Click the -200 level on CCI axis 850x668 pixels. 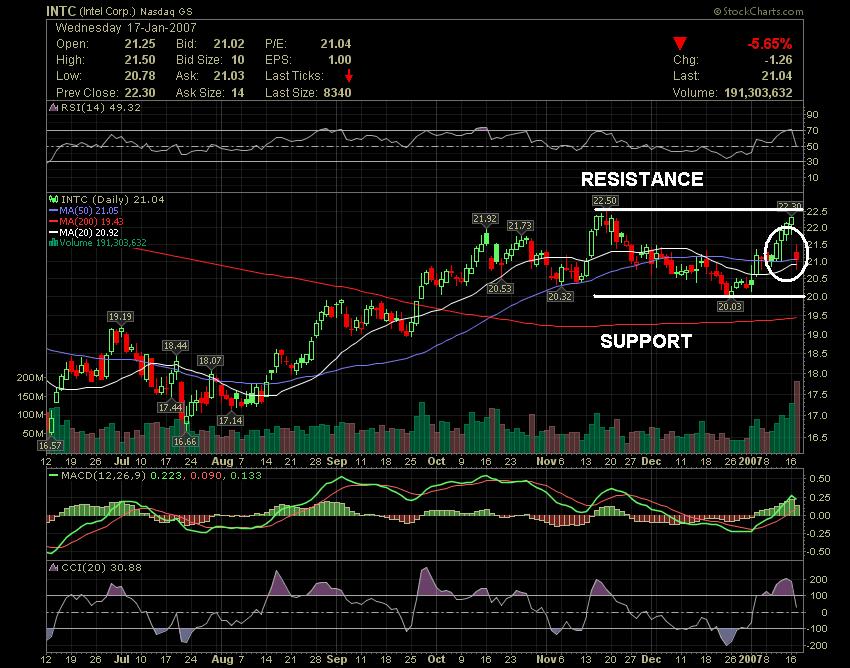coord(818,646)
